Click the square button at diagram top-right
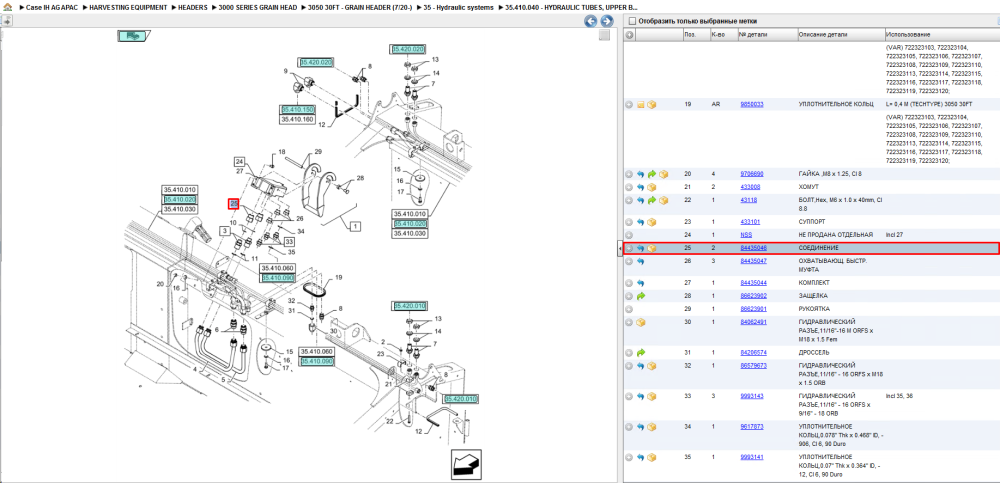The width and height of the screenshot is (1000, 483). pyautogui.click(x=604, y=36)
